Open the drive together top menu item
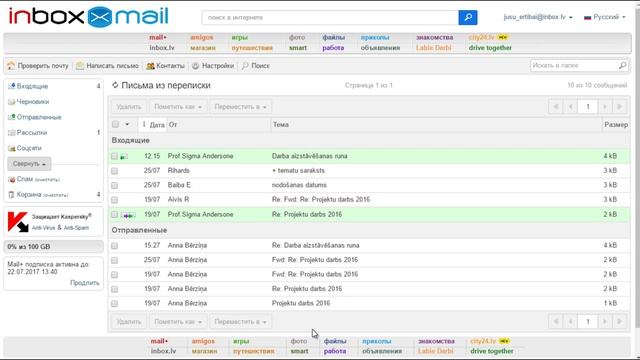 (x=490, y=48)
